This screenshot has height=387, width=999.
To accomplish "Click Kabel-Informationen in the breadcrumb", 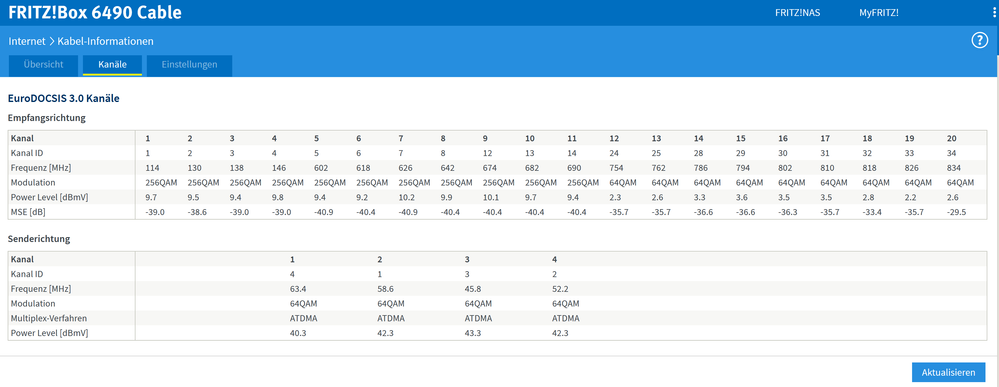I will pyautogui.click(x=105, y=41).
